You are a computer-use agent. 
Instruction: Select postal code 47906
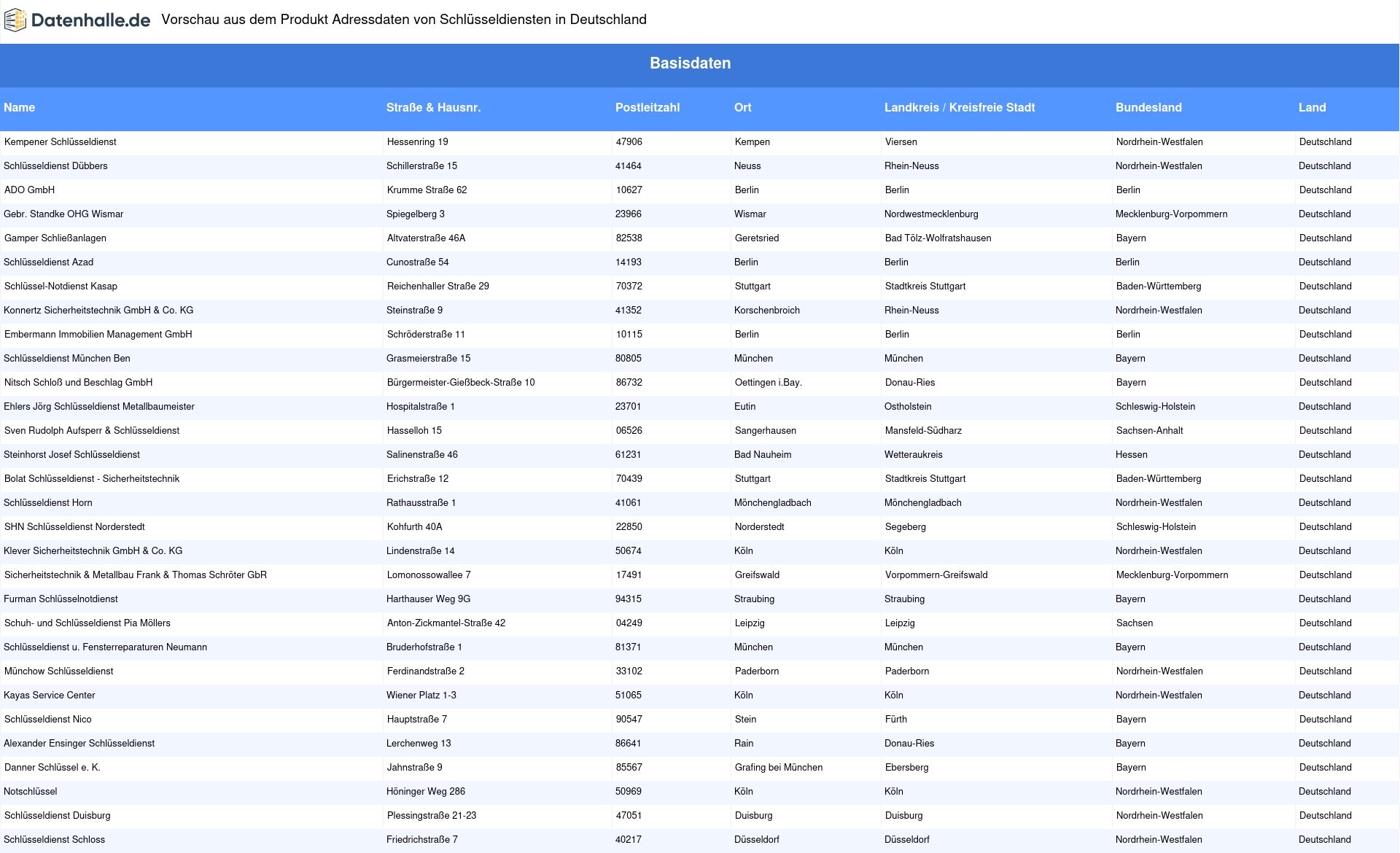click(x=629, y=142)
